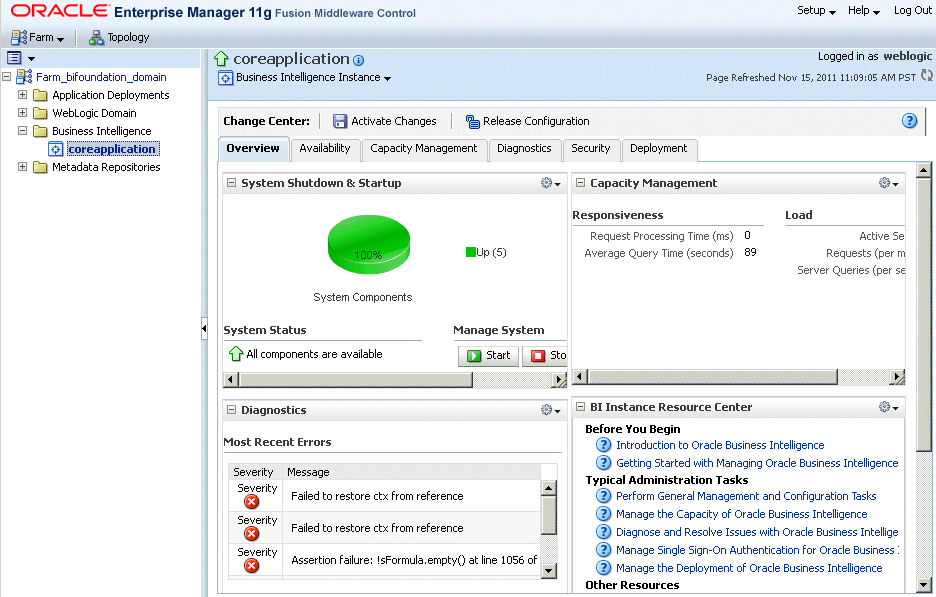936x597 pixels.
Task: Open Manage the Capacity of Oracle BI link
Action: pos(741,514)
